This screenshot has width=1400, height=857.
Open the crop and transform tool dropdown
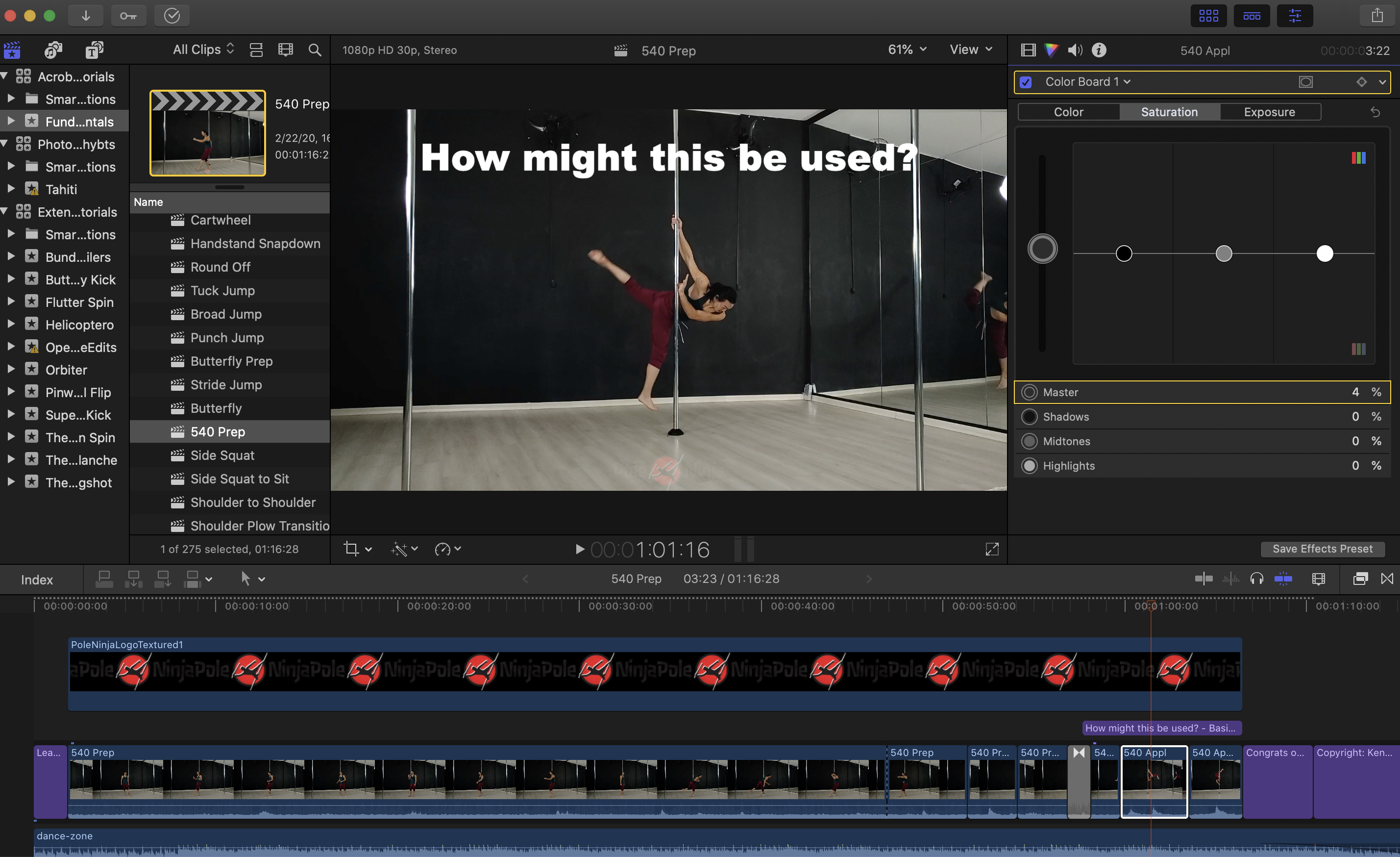(x=357, y=549)
